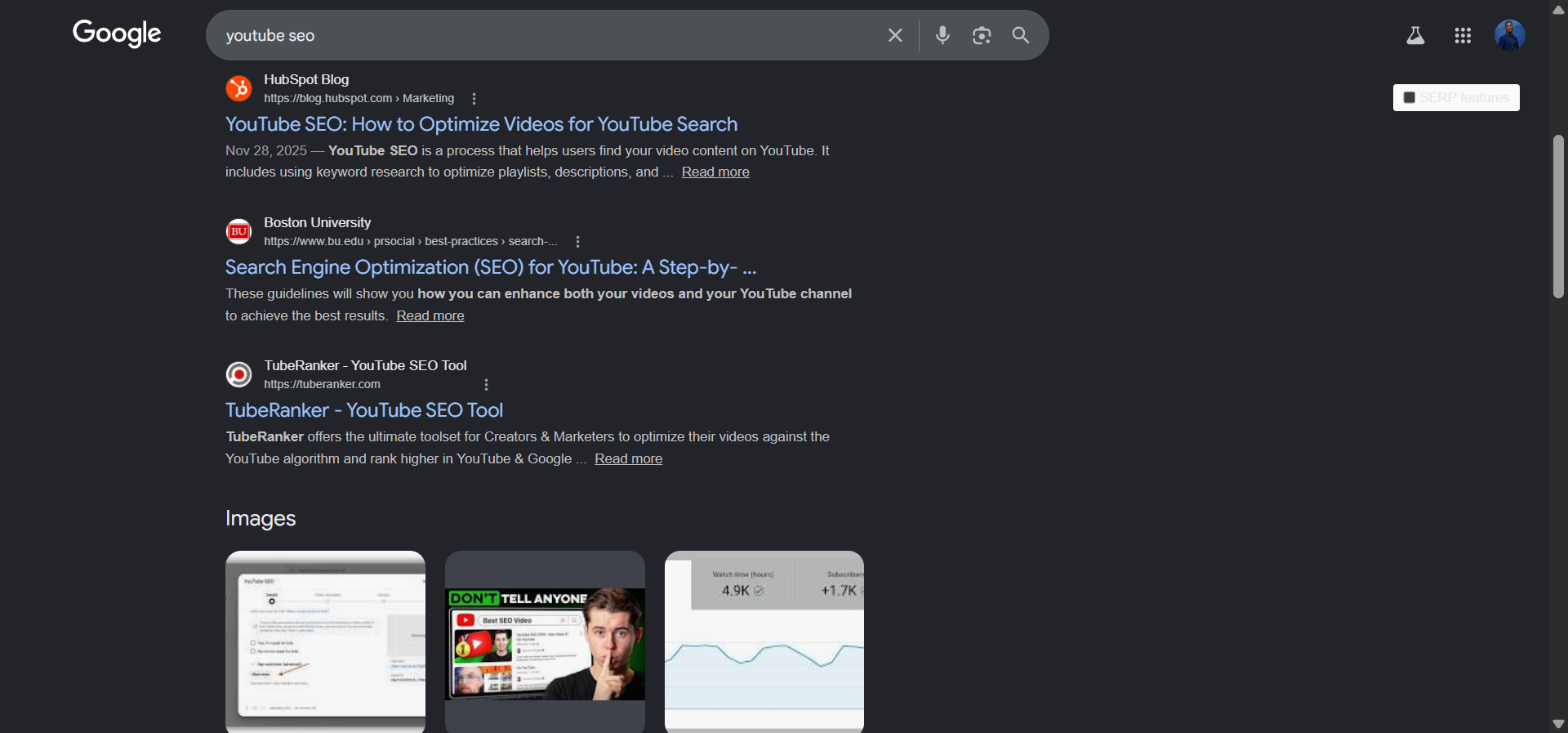The width and height of the screenshot is (1568, 733).
Task: Start voice search with the microphone icon
Action: pos(942,35)
